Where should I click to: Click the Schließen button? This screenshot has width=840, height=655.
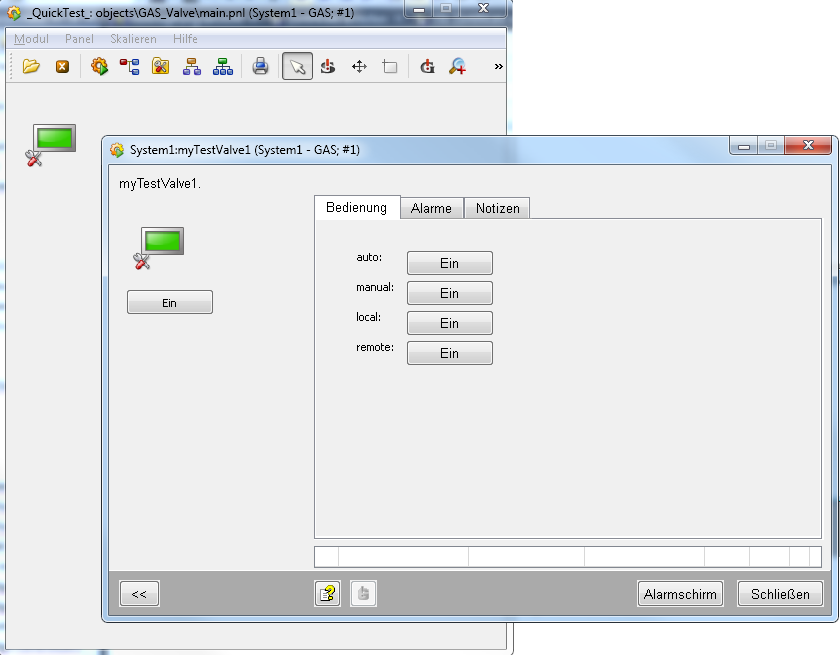[780, 594]
